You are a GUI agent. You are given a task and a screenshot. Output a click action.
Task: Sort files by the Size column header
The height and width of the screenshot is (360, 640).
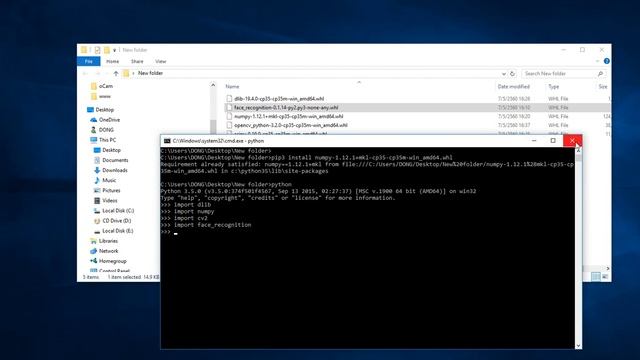(603, 87)
